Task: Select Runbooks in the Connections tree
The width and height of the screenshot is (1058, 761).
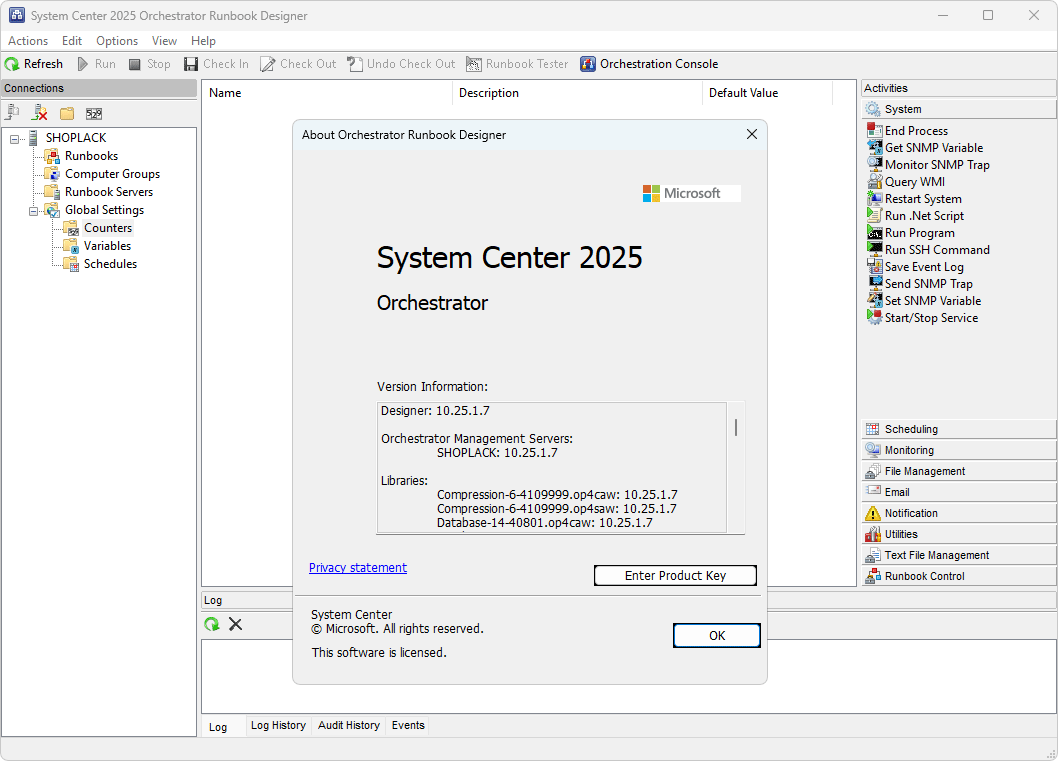Action: tap(91, 156)
